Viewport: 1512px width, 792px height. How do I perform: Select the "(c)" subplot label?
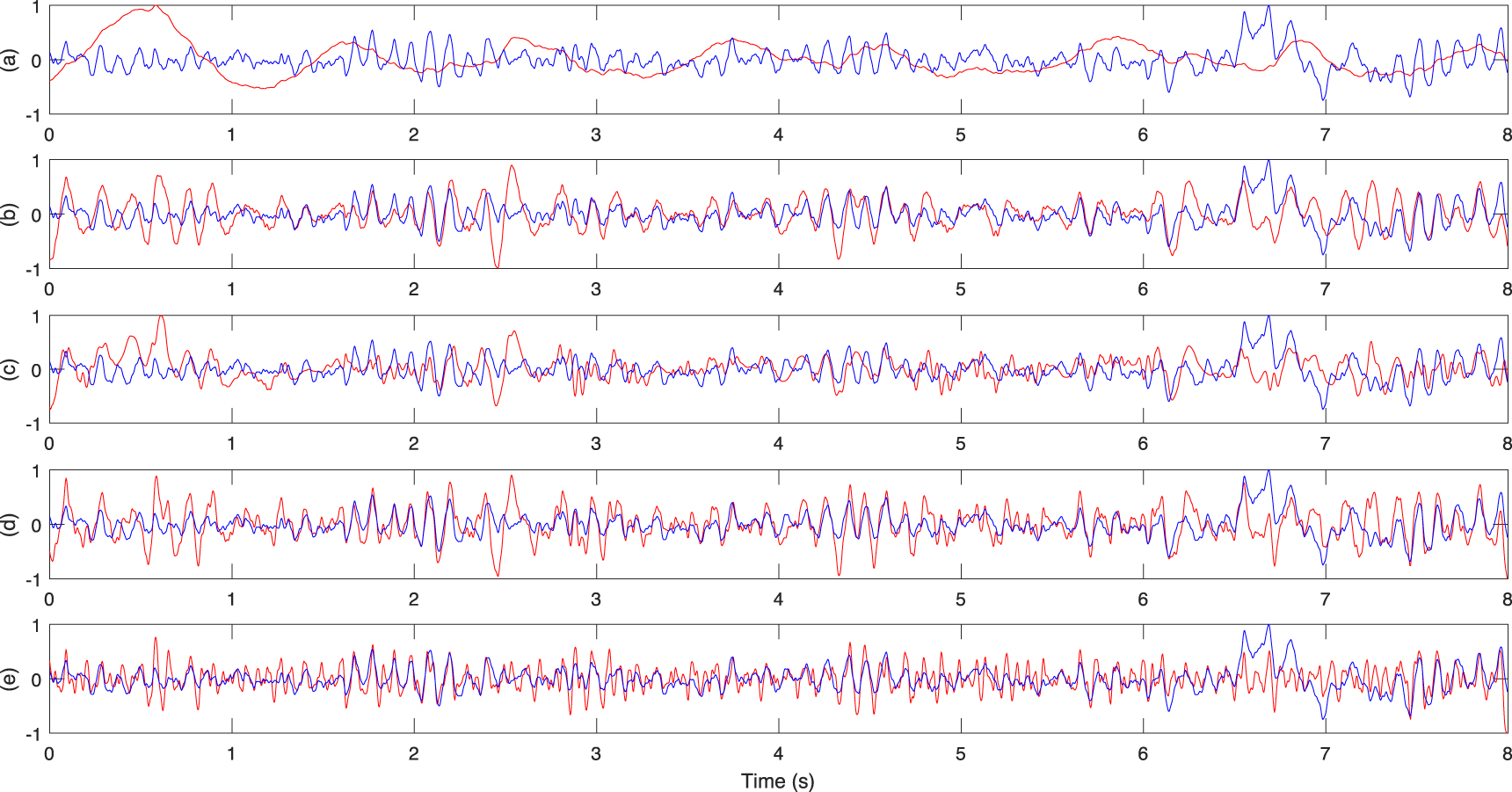pyautogui.click(x=10, y=369)
